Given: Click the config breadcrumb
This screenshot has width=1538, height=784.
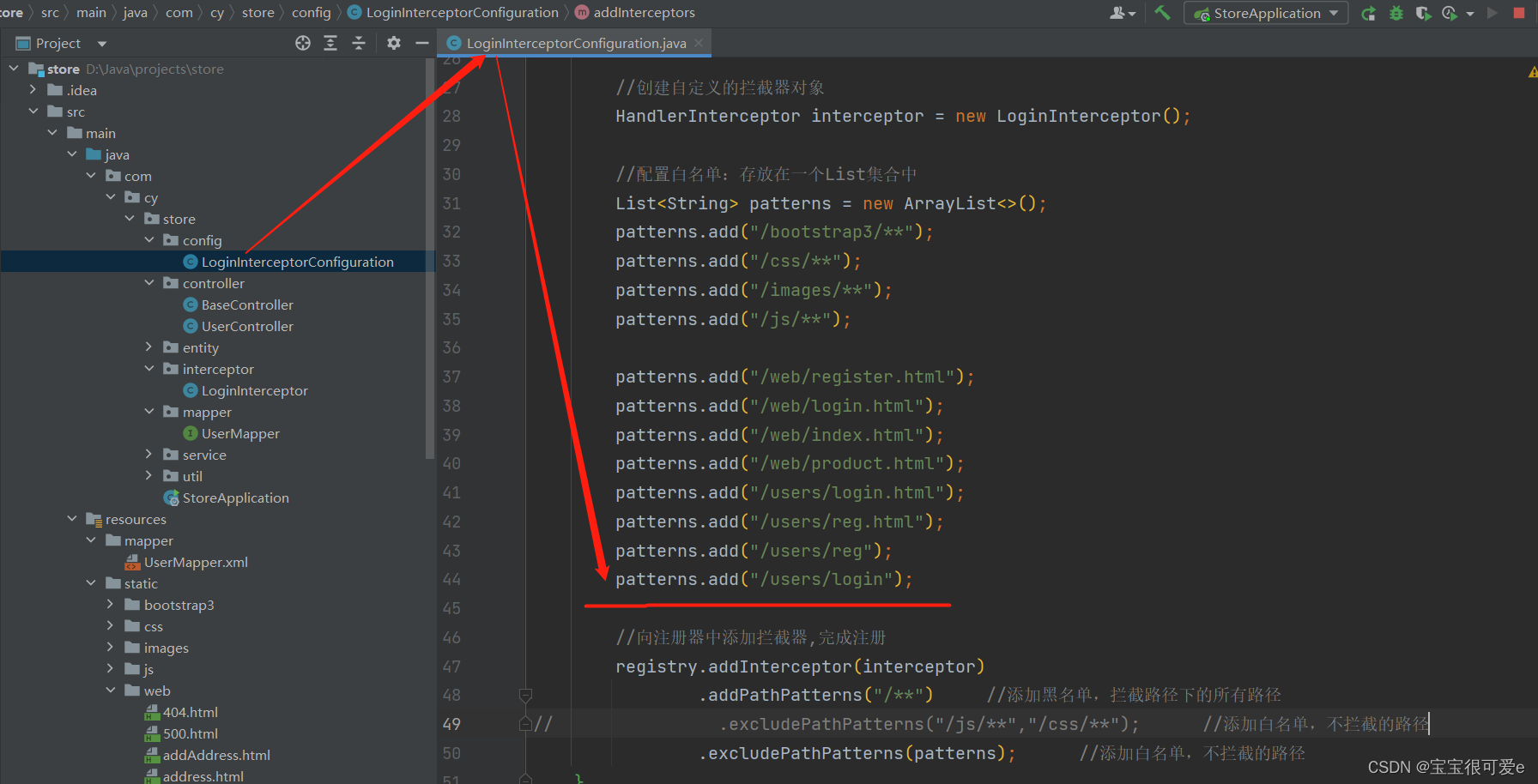Looking at the screenshot, I should point(311,12).
